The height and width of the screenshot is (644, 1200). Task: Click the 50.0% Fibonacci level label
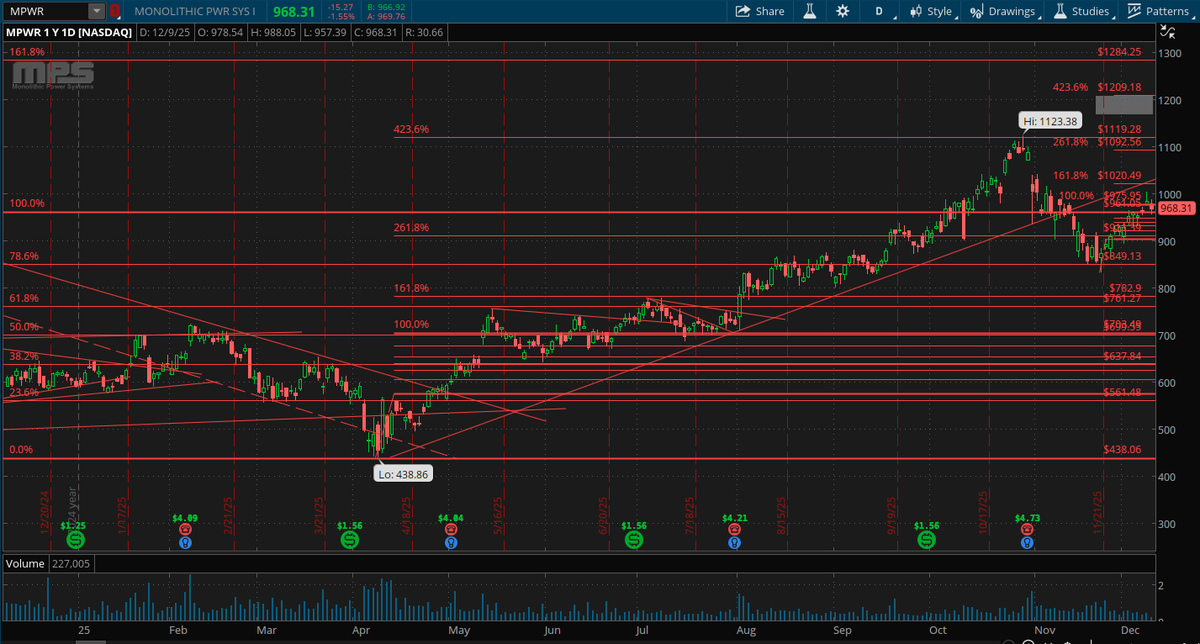[x=24, y=326]
